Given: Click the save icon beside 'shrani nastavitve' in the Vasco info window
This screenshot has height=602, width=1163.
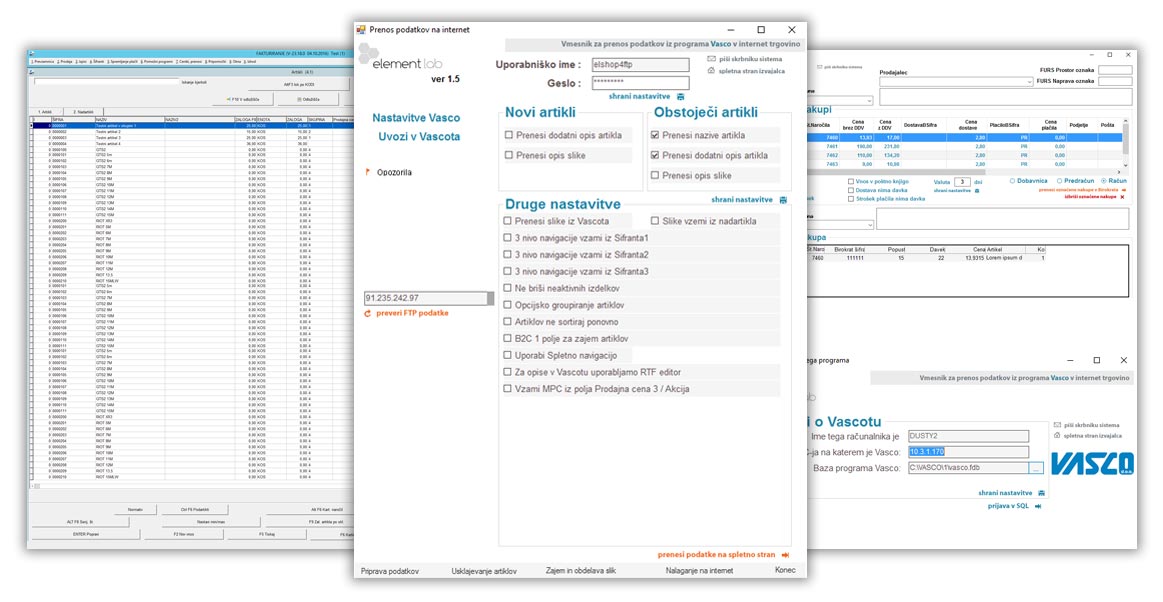Looking at the screenshot, I should pyautogui.click(x=1041, y=493).
